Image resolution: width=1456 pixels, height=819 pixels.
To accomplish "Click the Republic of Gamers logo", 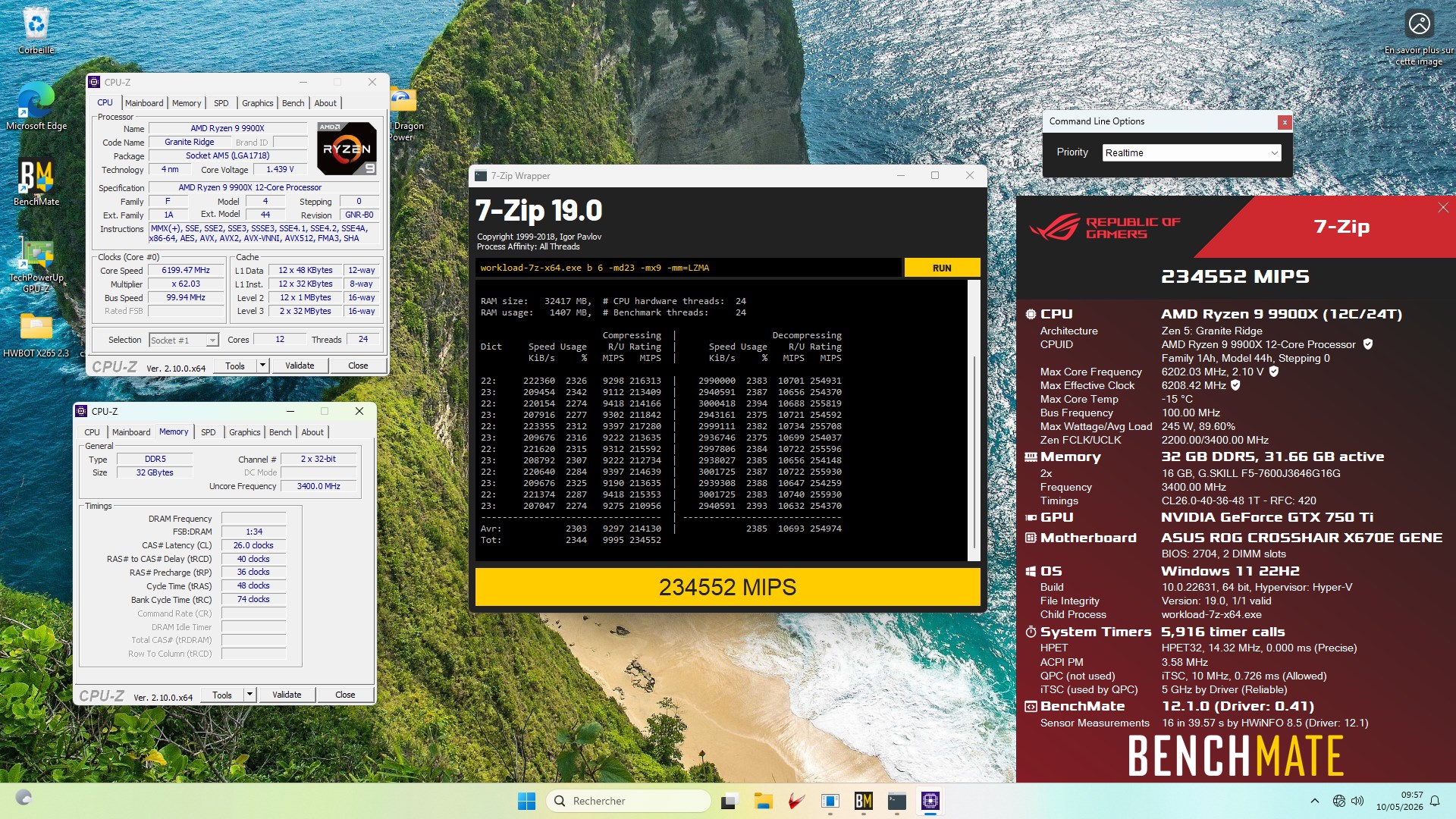I will [1105, 227].
